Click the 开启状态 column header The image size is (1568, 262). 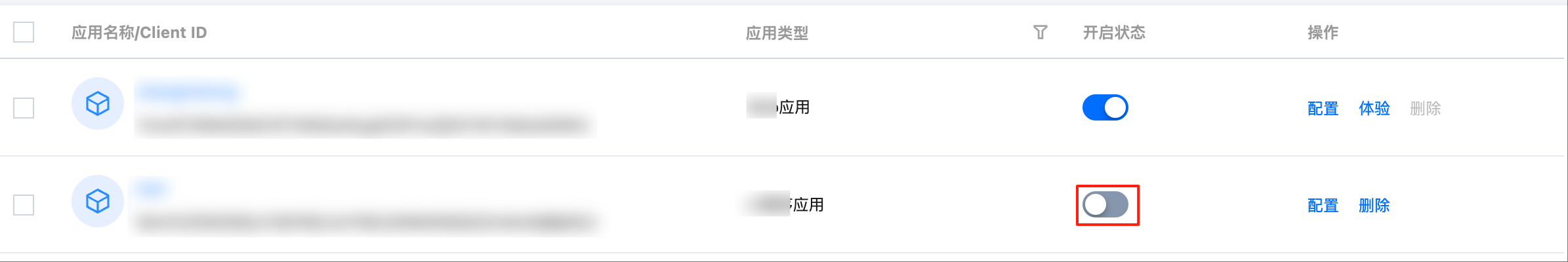(x=1114, y=33)
